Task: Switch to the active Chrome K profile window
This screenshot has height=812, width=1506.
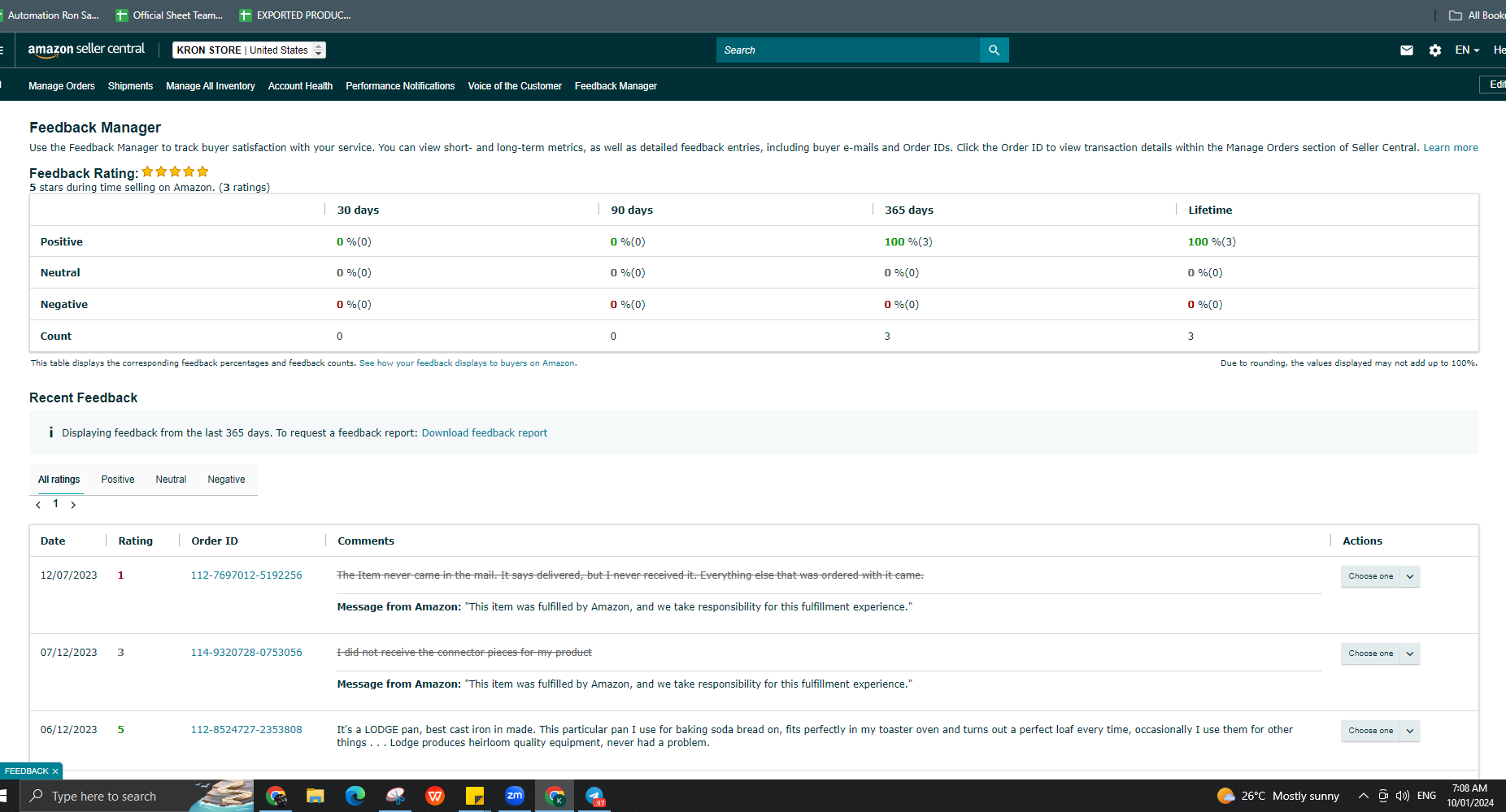Action: (x=555, y=796)
